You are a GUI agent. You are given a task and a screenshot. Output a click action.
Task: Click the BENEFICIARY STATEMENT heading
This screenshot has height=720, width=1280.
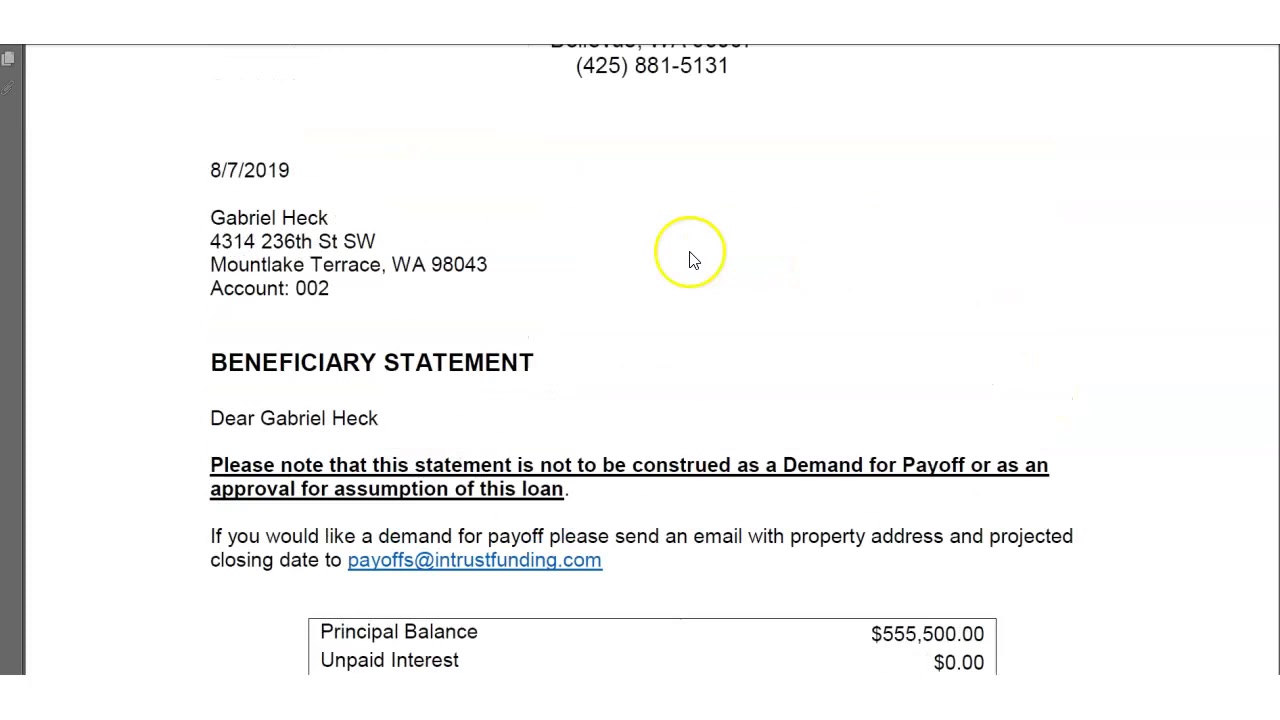[371, 363]
